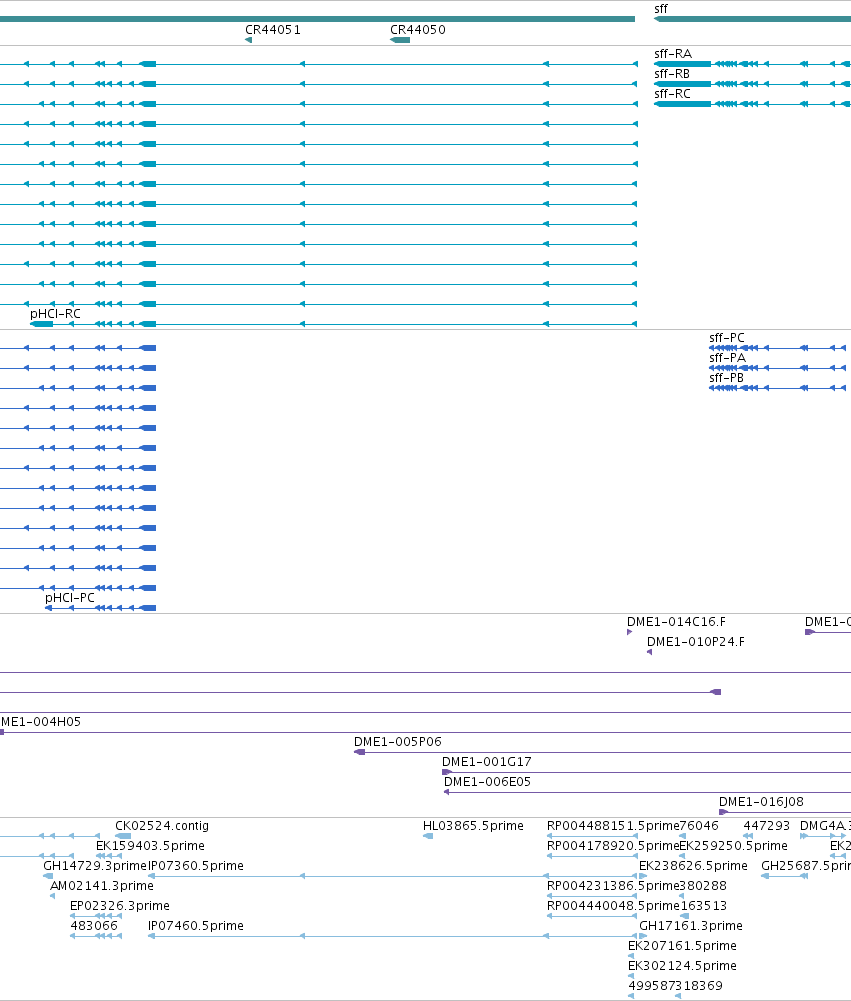Screen dimensions: 851x1001
Task: Click the pHCl-RC thick exon block
Action: [x=41, y=324]
